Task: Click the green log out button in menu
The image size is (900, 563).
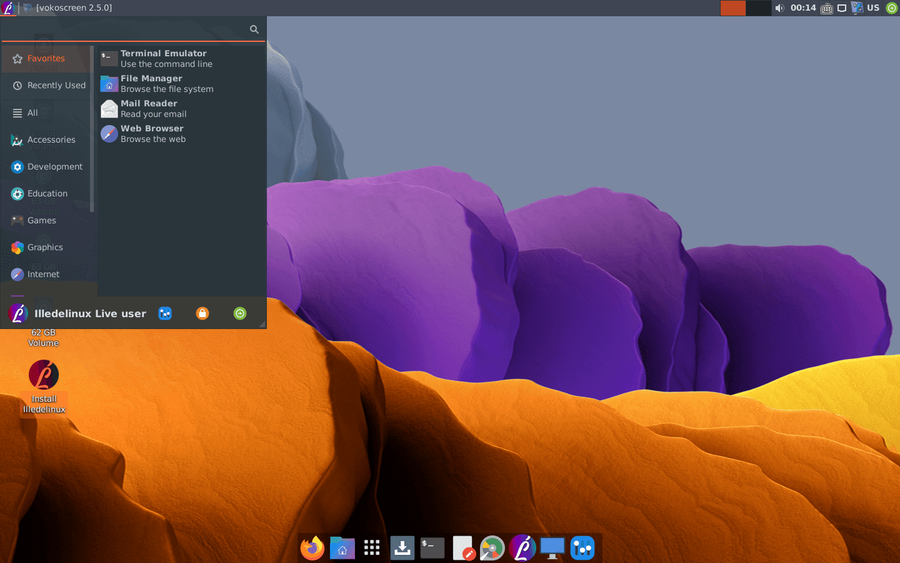Action: (240, 313)
